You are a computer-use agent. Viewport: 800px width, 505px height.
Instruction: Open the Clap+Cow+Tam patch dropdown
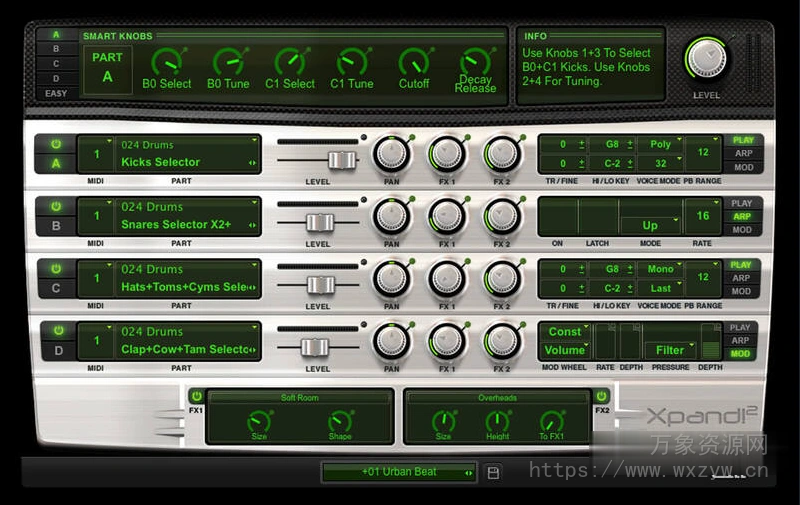188,349
